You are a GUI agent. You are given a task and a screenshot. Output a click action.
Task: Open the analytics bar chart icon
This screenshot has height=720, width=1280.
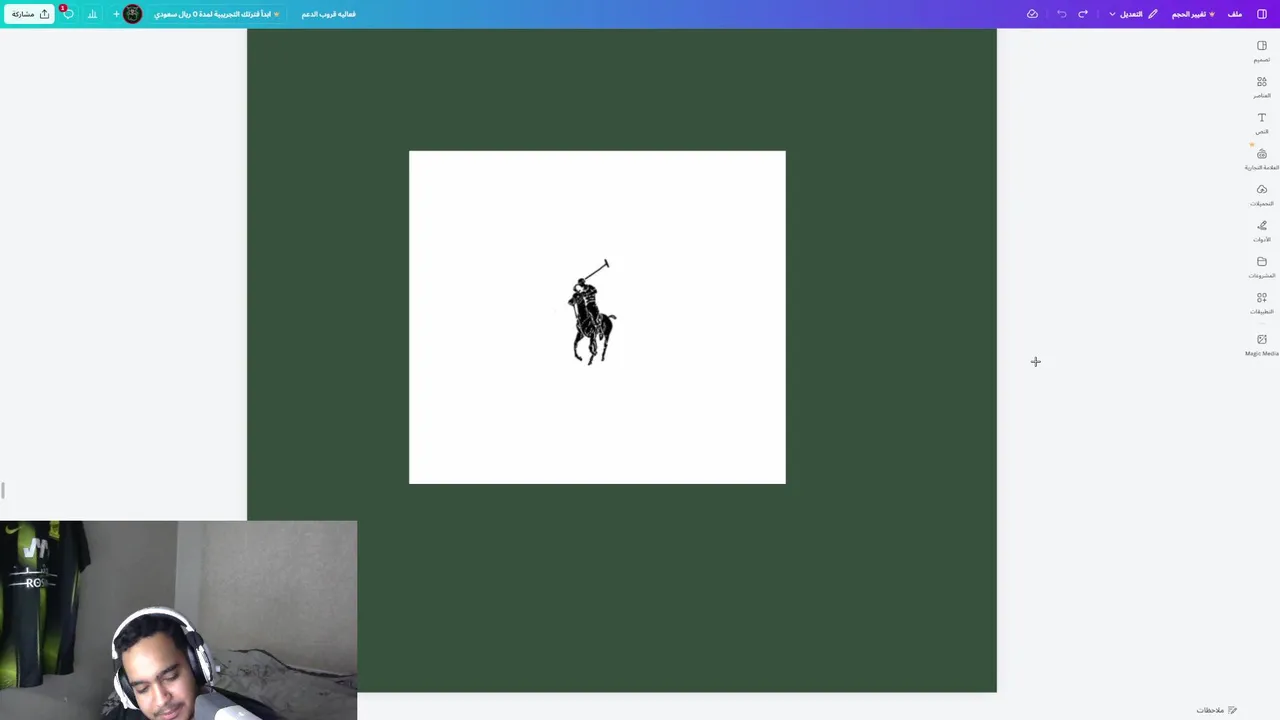pos(92,14)
